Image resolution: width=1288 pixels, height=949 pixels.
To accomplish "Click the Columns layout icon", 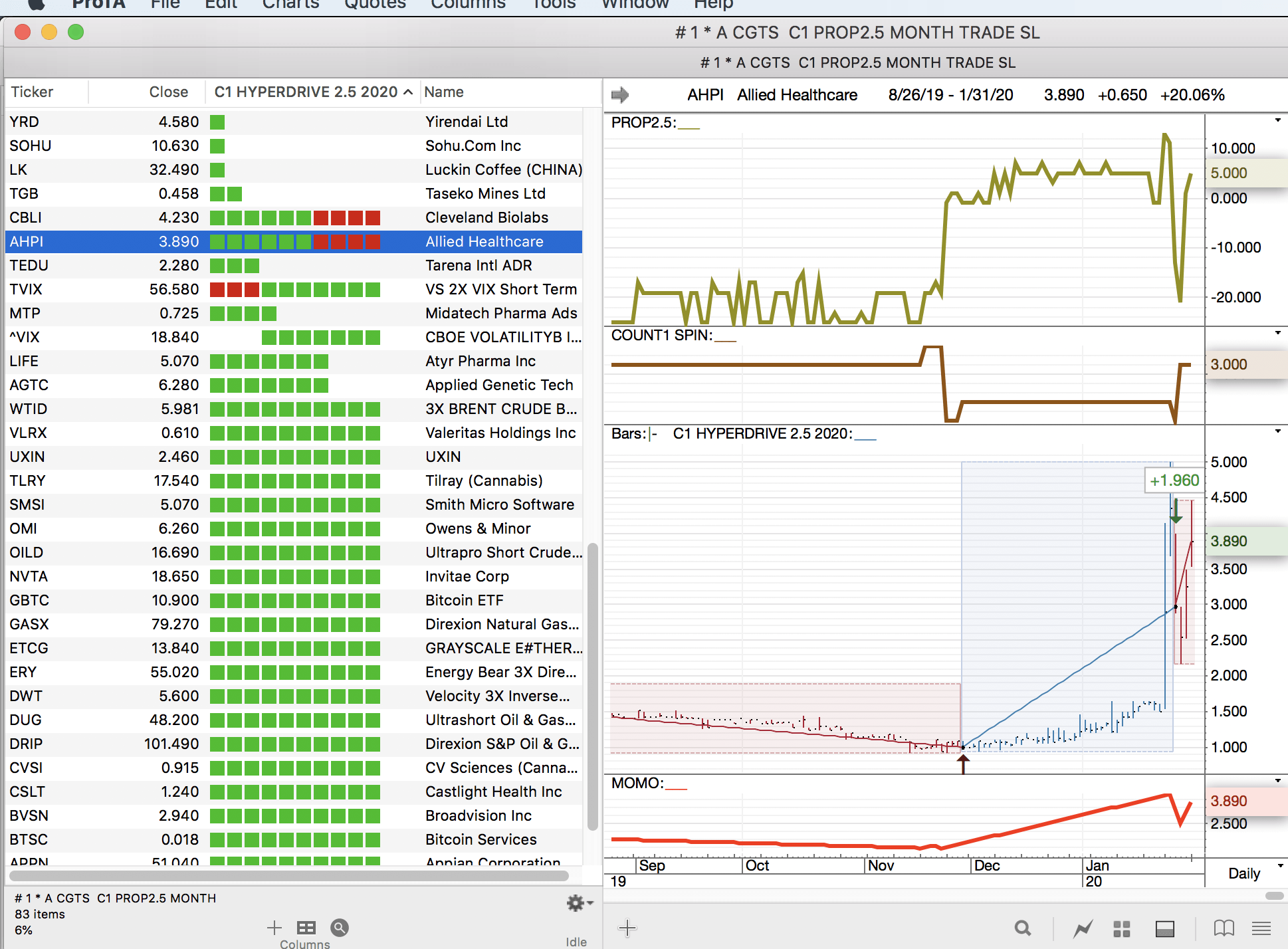I will 306,928.
